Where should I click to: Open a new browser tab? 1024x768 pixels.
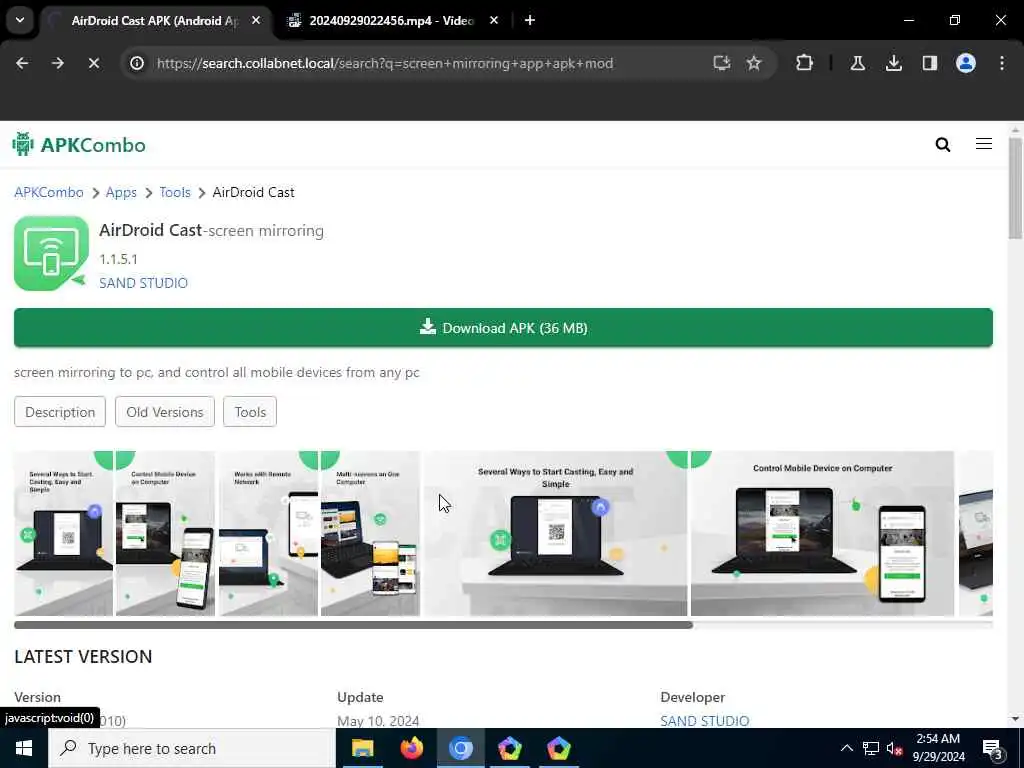(x=530, y=20)
